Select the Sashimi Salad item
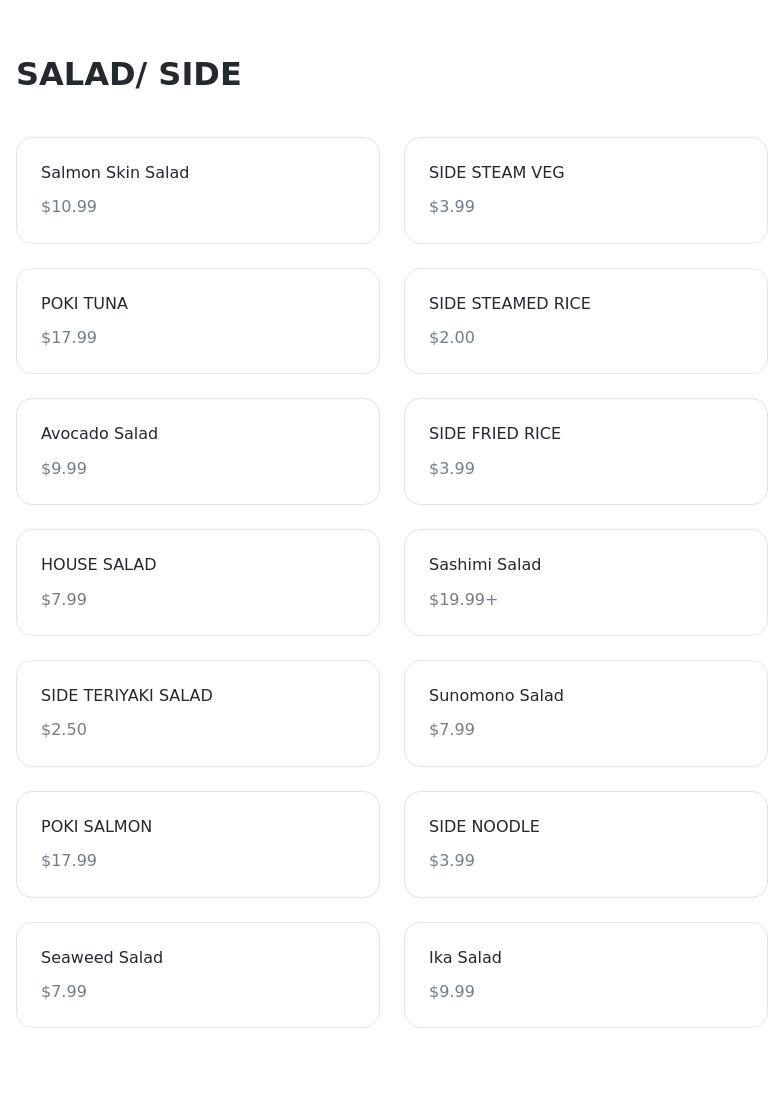The width and height of the screenshot is (784, 1096). [585, 582]
